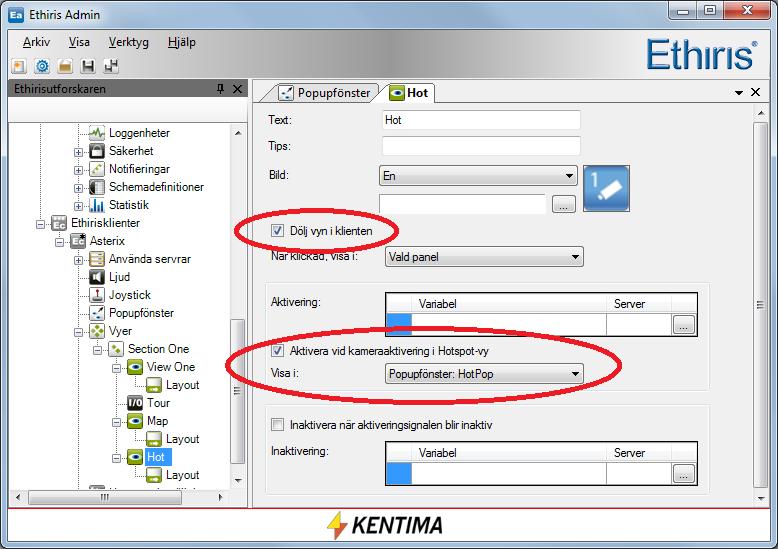Click the Layout icon under View One
Screen dimensions: 778x549
click(154, 385)
